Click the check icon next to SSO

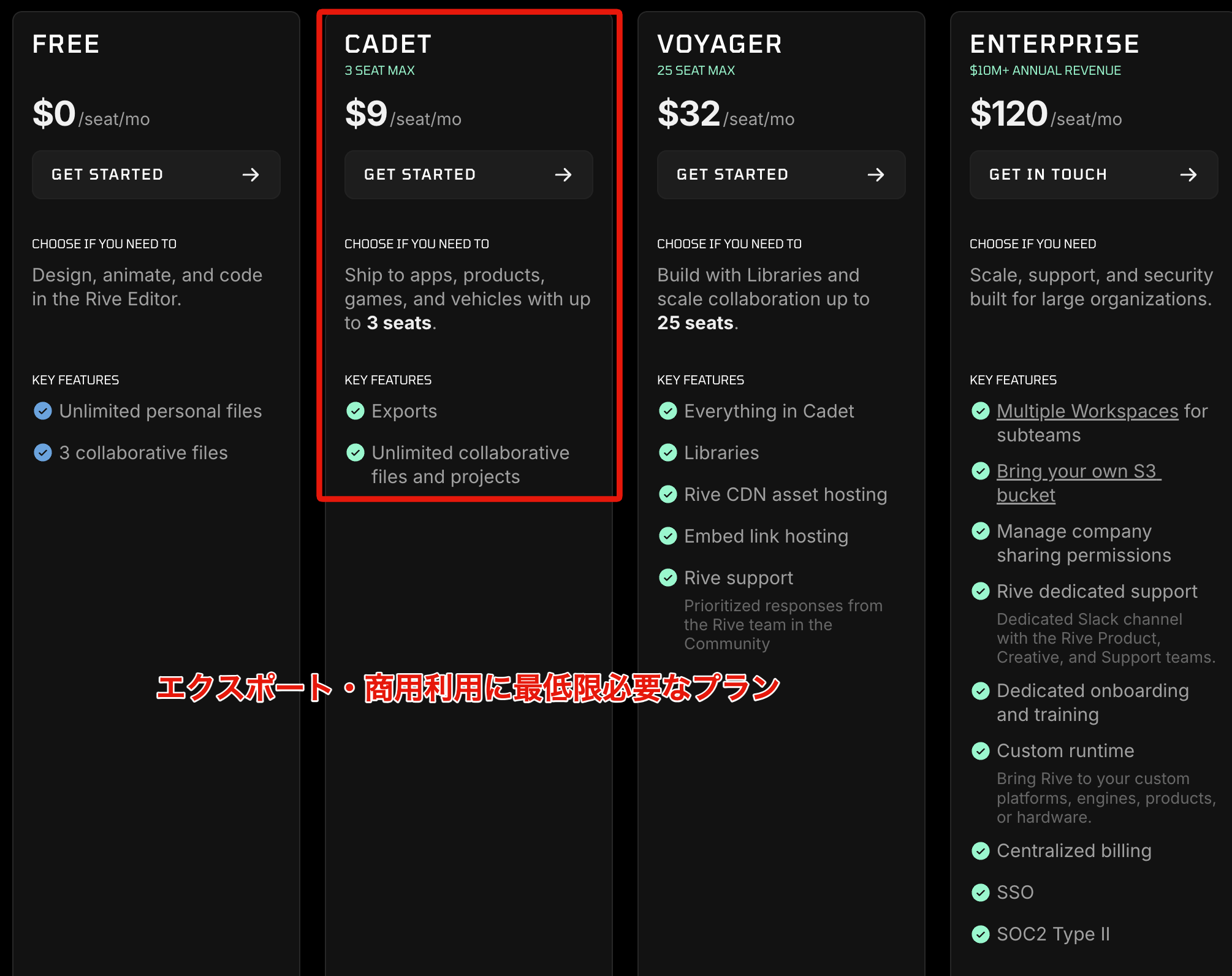[x=981, y=893]
